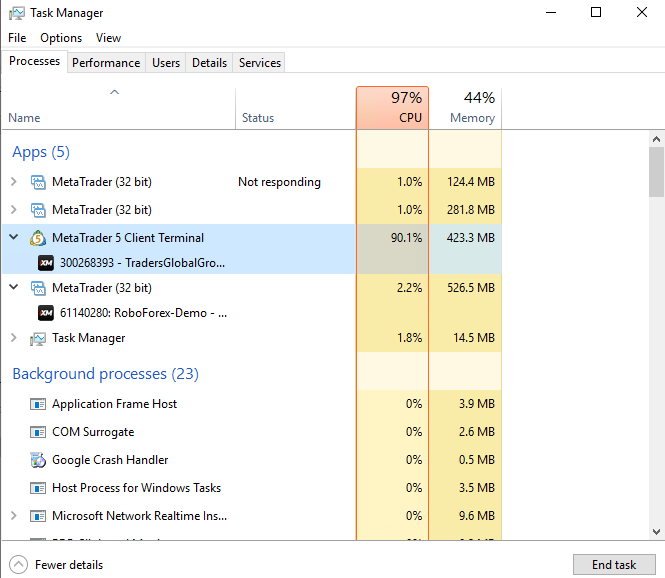This screenshot has width=665, height=578.
Task: Collapse the MetaTrader (32 bit) group using 526.5 MB
Action: pos(14,287)
